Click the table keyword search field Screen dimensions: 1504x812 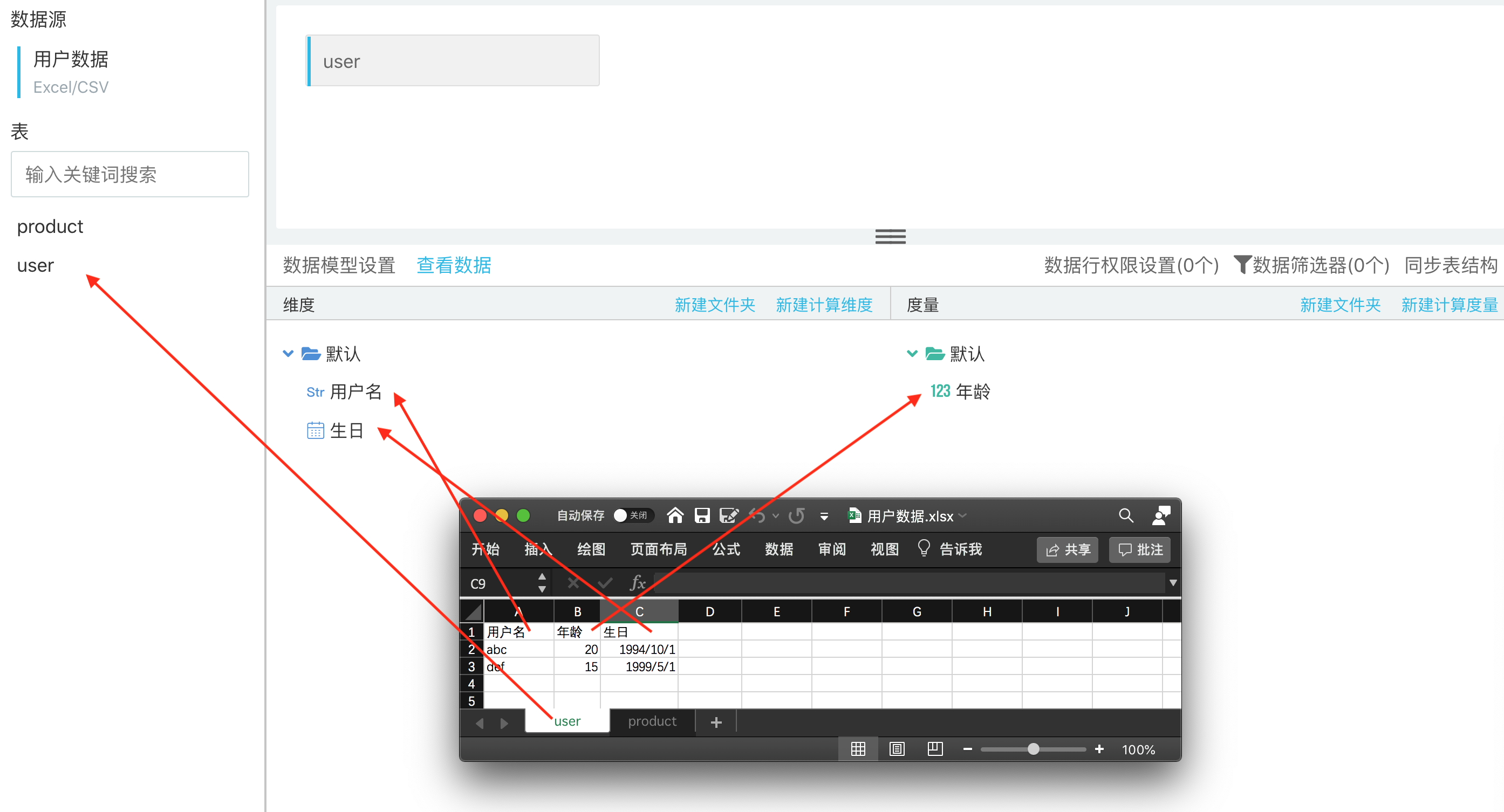pyautogui.click(x=129, y=175)
